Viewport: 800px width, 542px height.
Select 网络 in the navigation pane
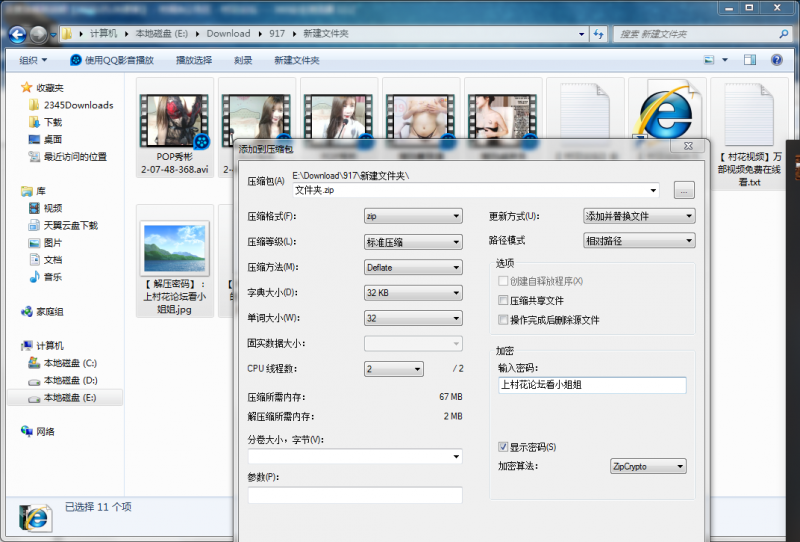coord(45,432)
